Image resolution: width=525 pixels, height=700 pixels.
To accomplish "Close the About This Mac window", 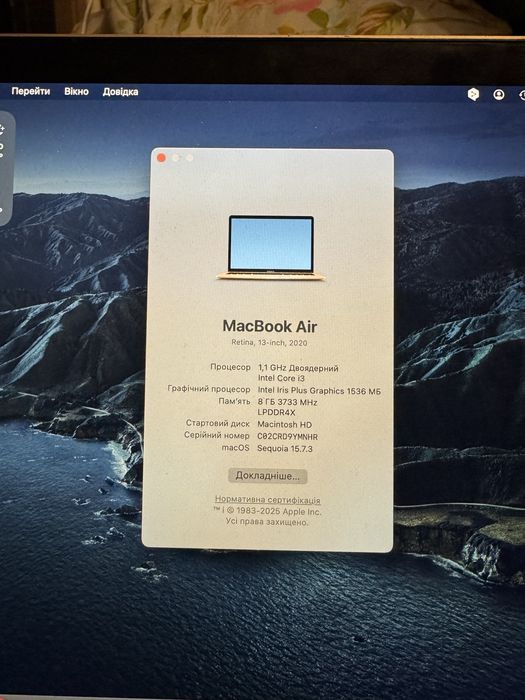I will 162,158.
